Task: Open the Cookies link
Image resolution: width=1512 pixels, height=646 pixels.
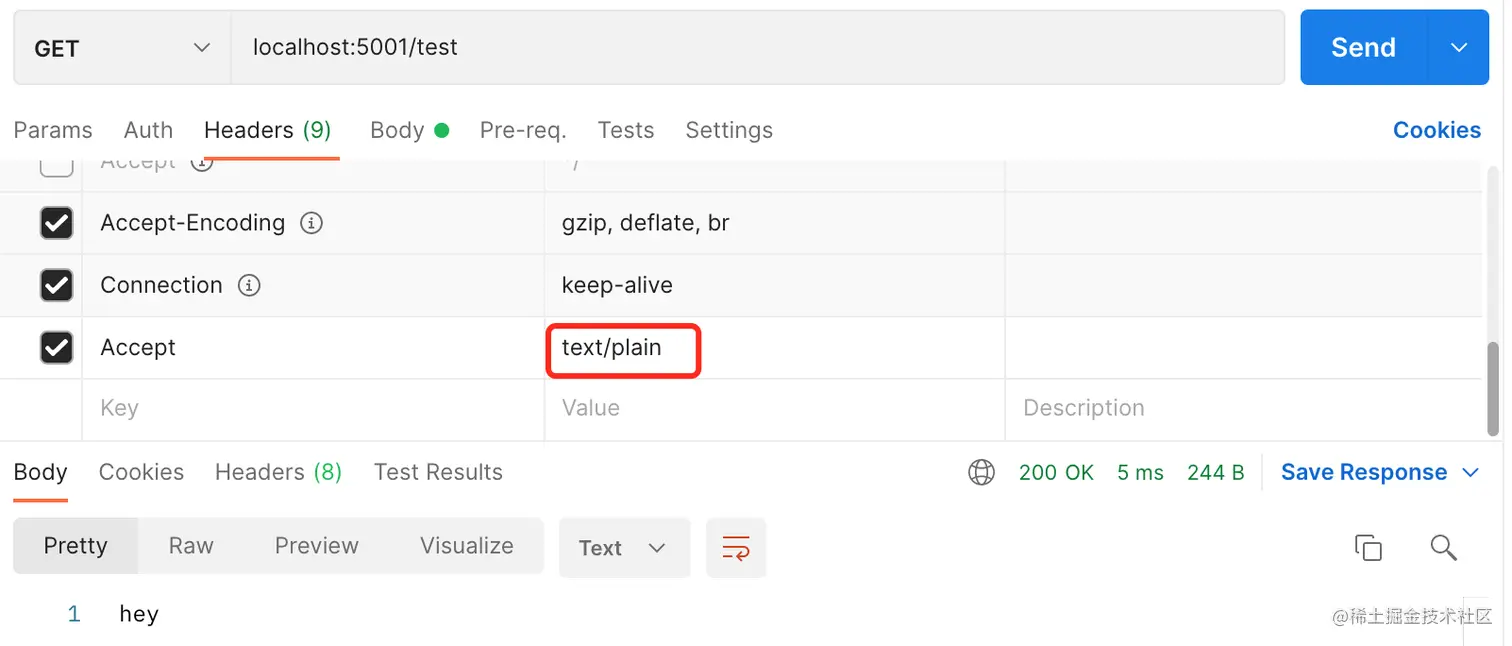Action: [1436, 130]
